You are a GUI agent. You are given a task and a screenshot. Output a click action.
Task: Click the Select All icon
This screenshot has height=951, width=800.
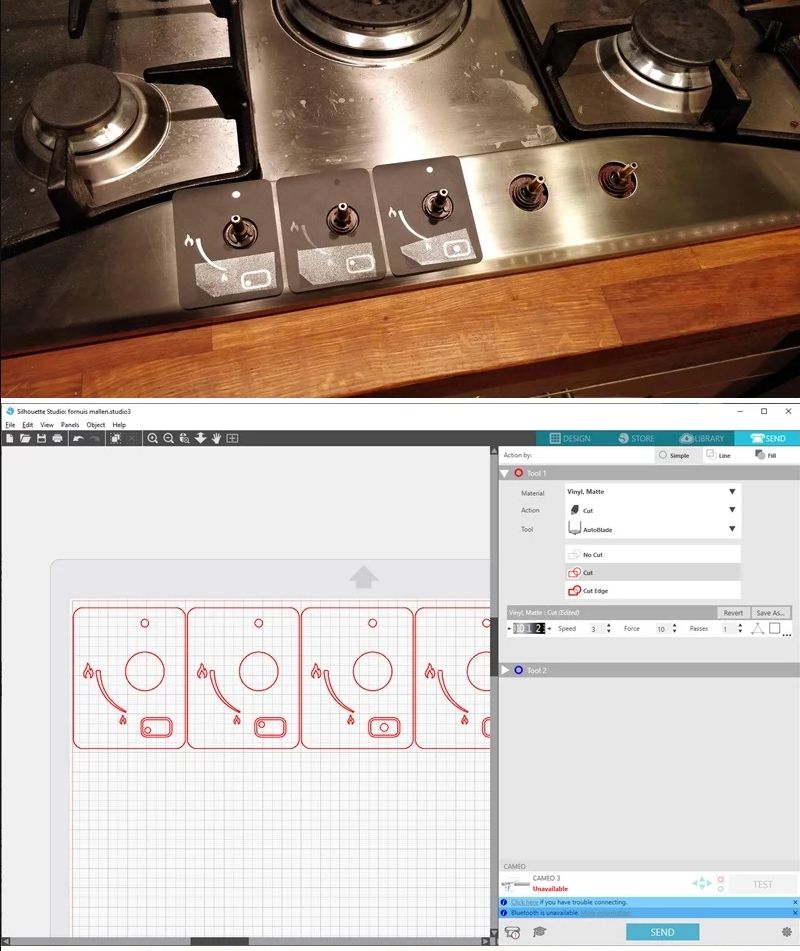(x=115, y=438)
